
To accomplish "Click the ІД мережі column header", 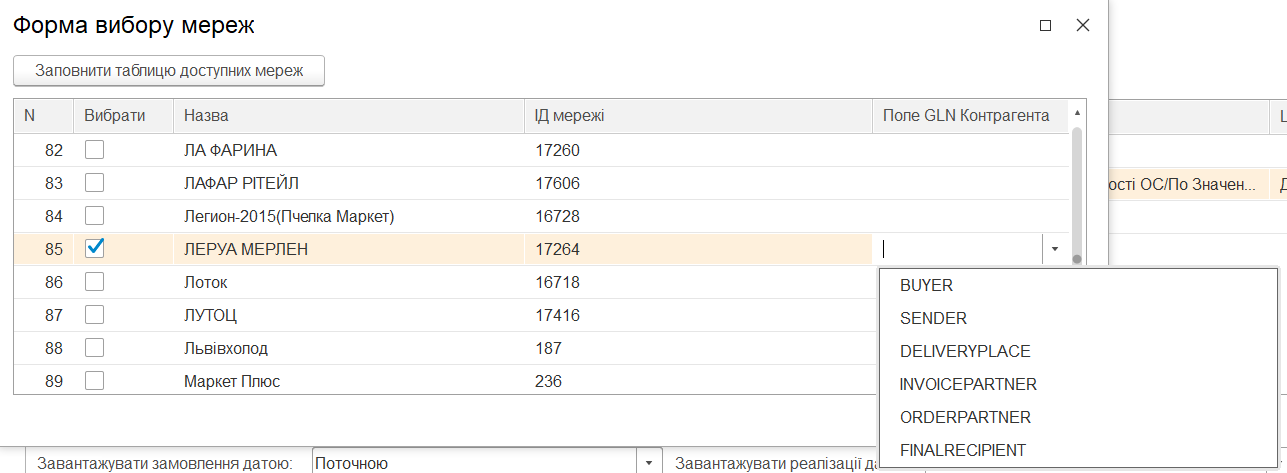I will pos(698,116).
